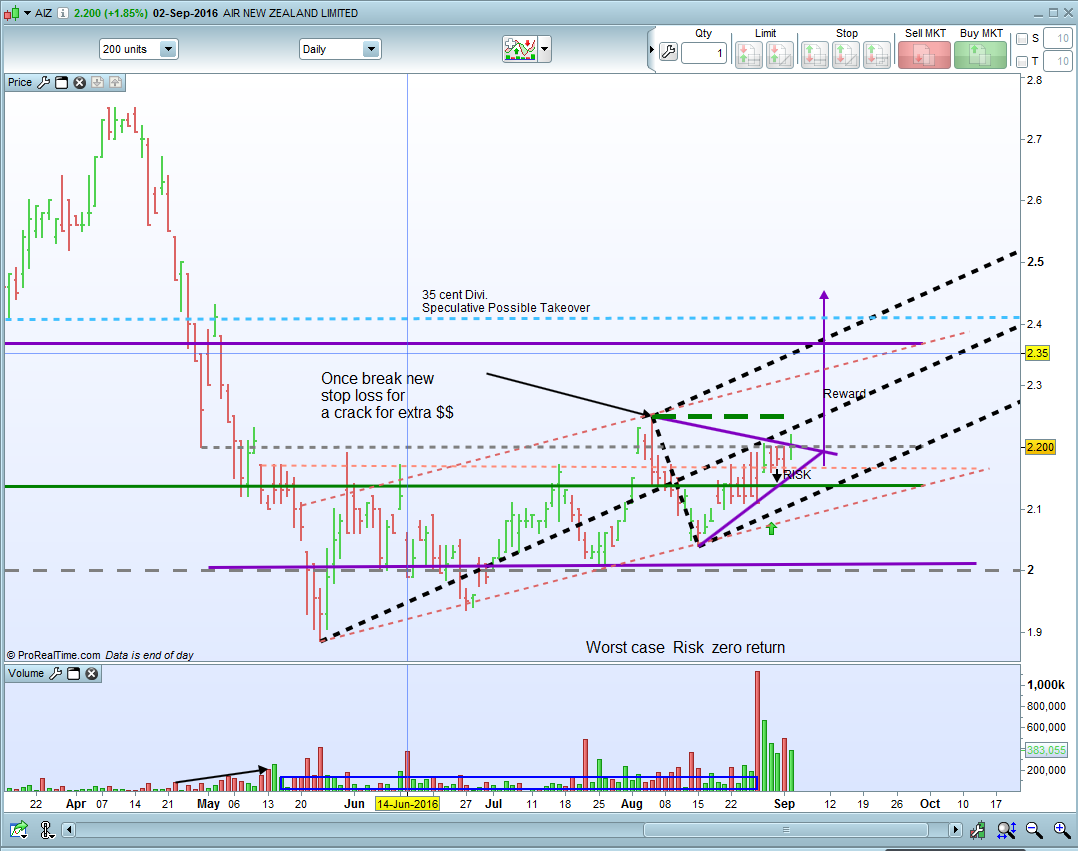Expand the indicator tool dropdown arrow
Screen dimensions: 1078x851
(x=544, y=49)
